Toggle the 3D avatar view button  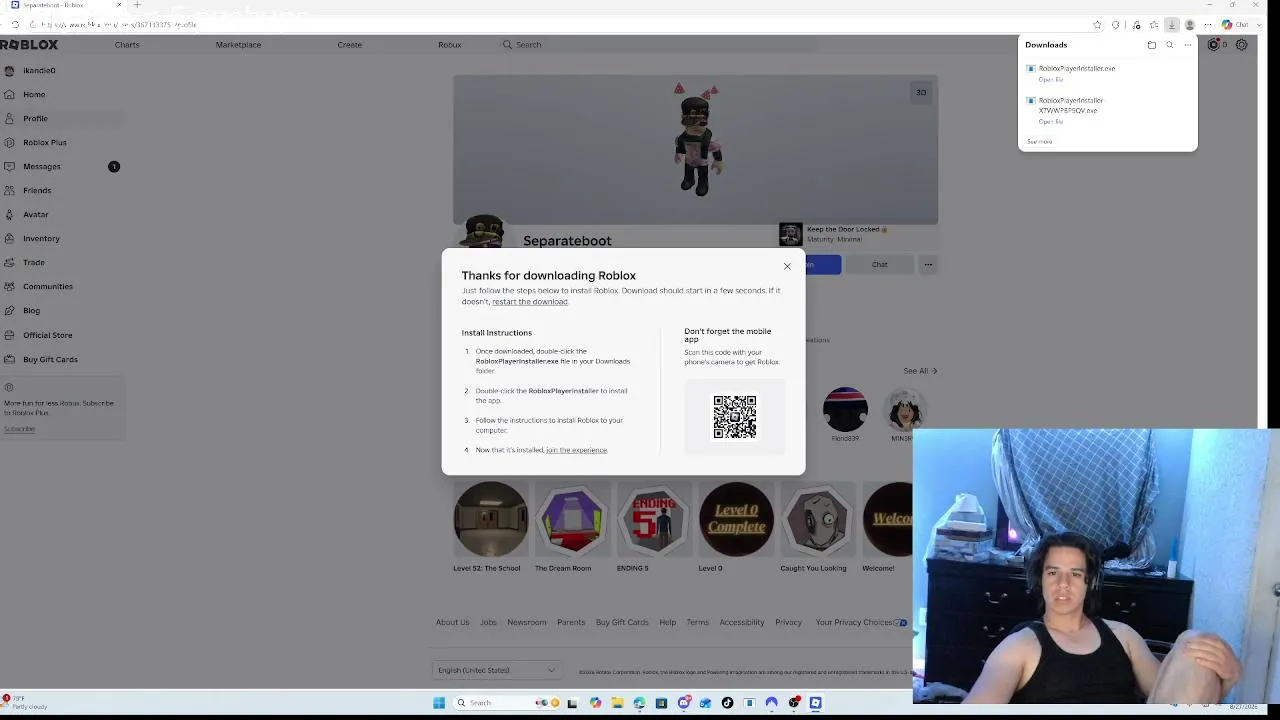tap(921, 93)
